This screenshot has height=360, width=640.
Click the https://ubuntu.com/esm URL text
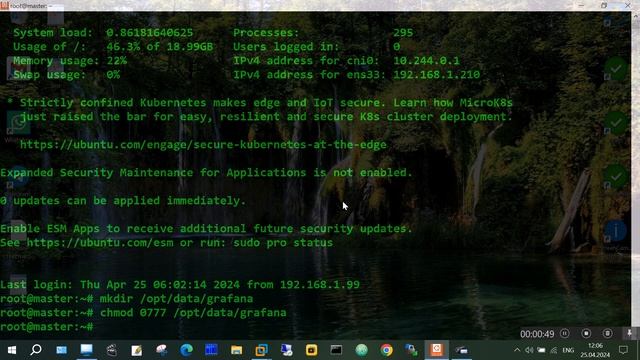pos(101,242)
